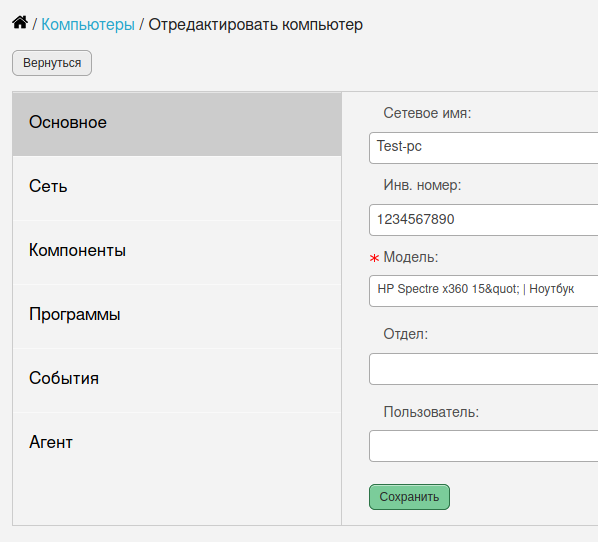
Task: Click the empty Отдел field
Action: (484, 369)
